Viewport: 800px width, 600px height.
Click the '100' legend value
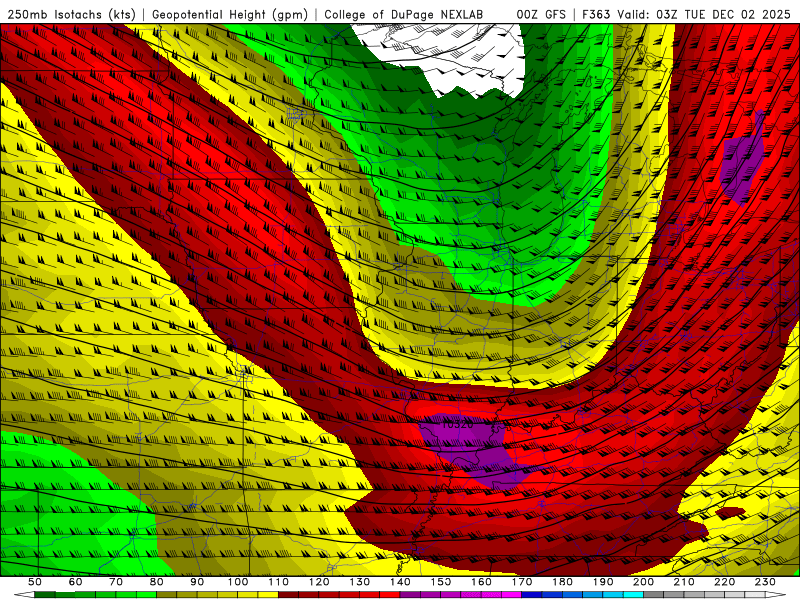238,582
